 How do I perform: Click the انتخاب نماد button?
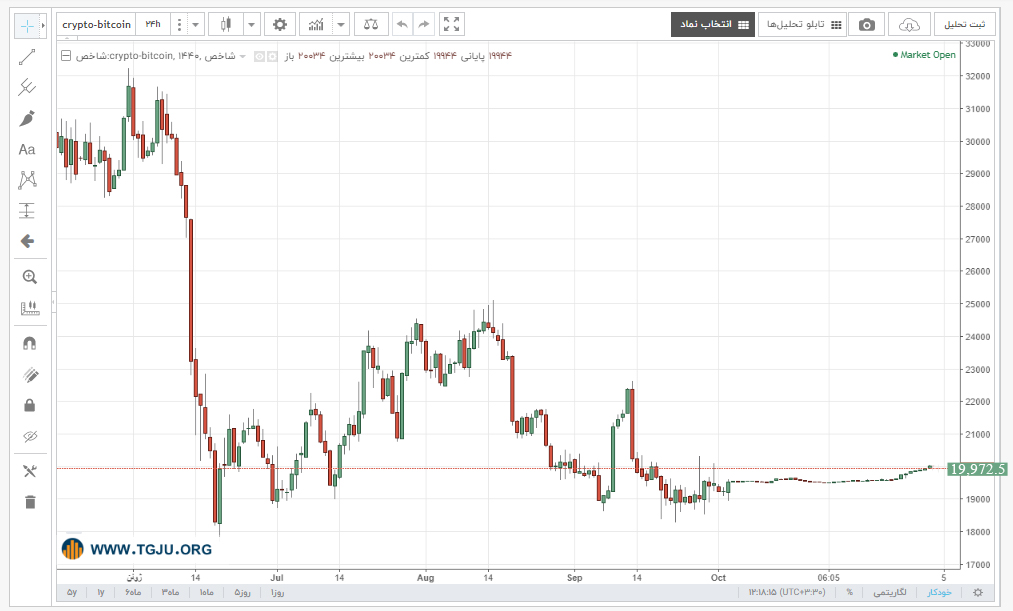[713, 25]
